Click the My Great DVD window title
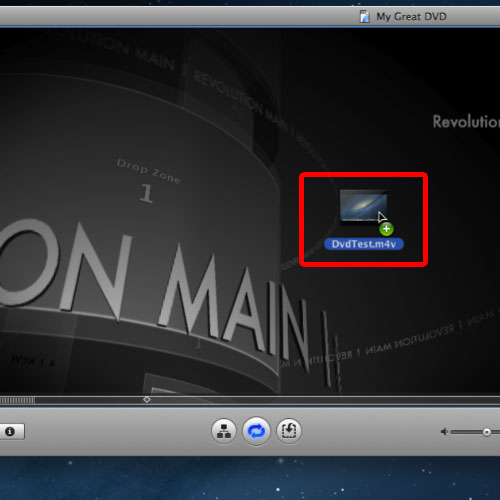This screenshot has height=500, width=500. [x=411, y=16]
